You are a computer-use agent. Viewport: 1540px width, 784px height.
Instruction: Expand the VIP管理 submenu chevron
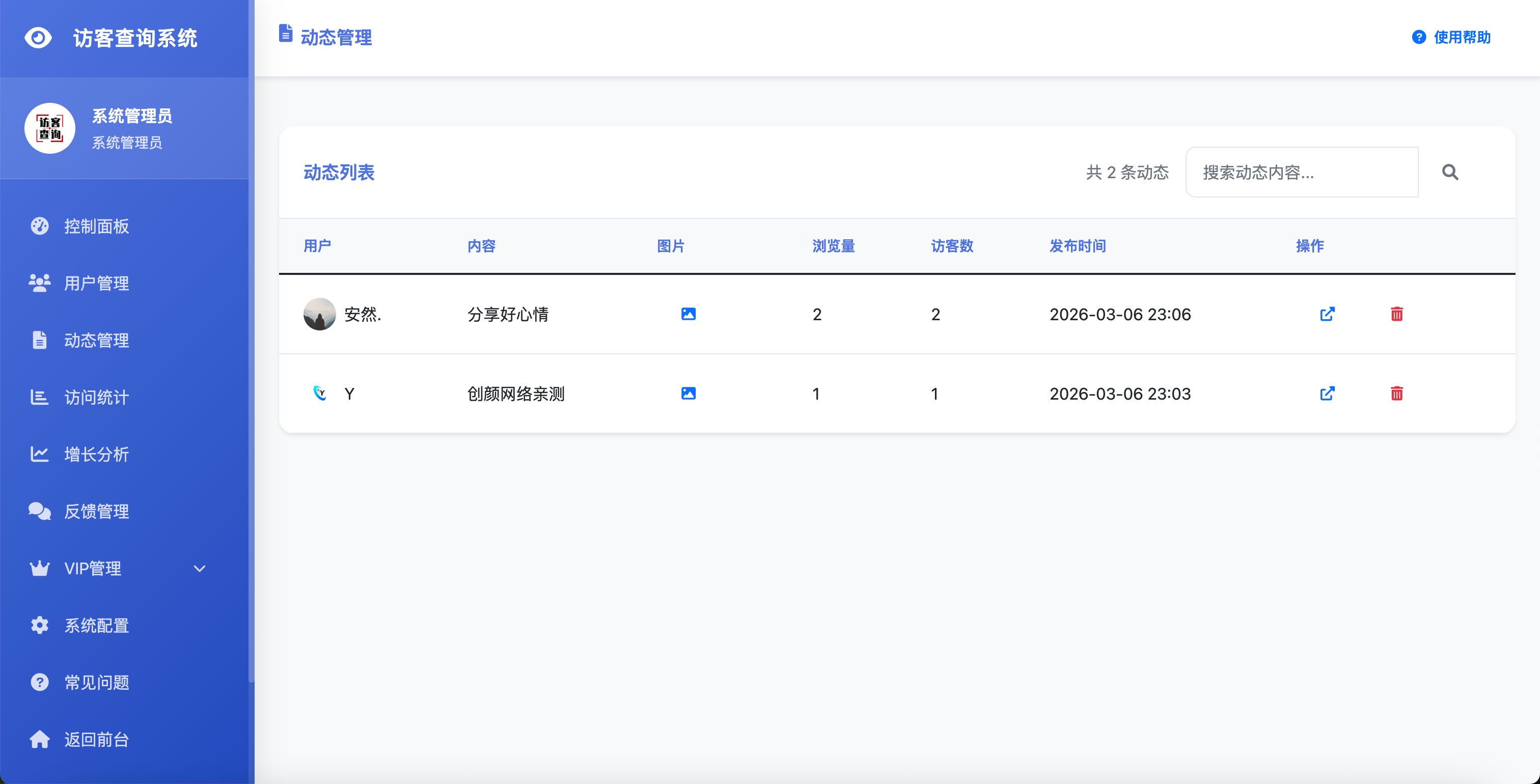coord(200,568)
